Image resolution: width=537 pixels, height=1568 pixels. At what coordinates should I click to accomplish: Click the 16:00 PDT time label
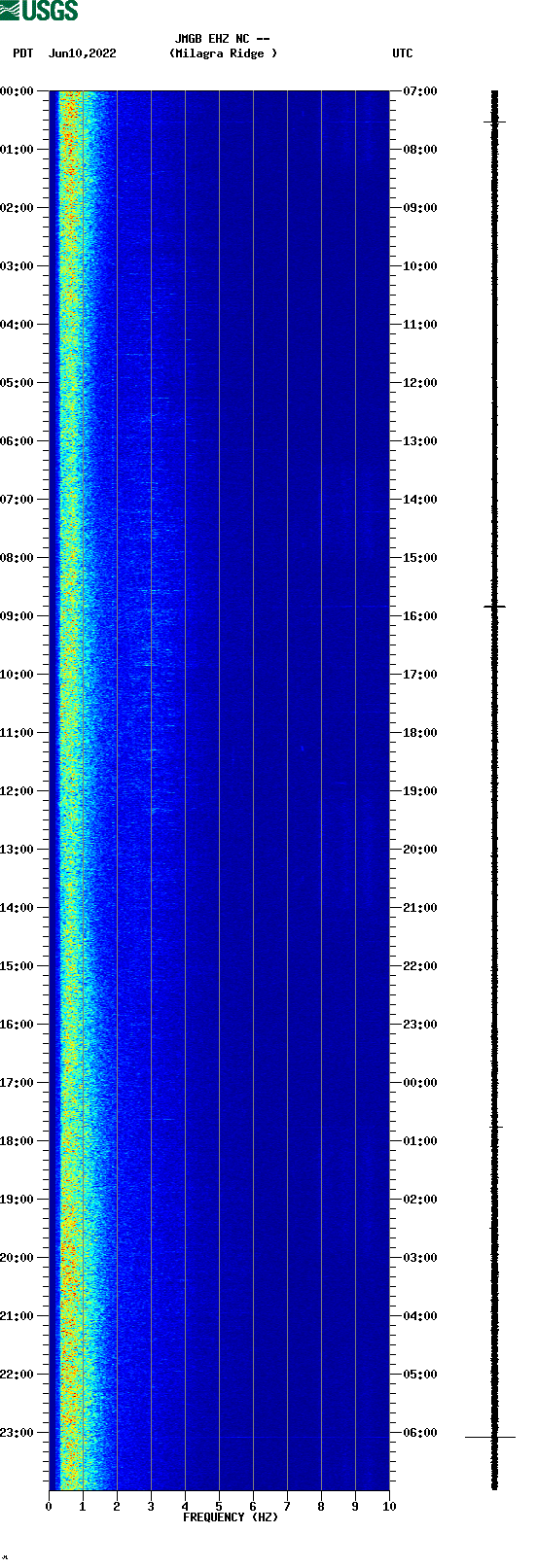point(18,1025)
